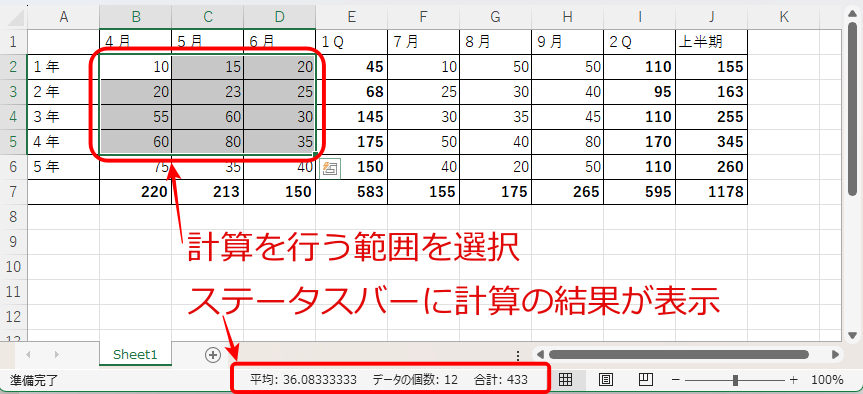The width and height of the screenshot is (863, 394).
Task: Click cell showing 345
Action: pos(712,142)
